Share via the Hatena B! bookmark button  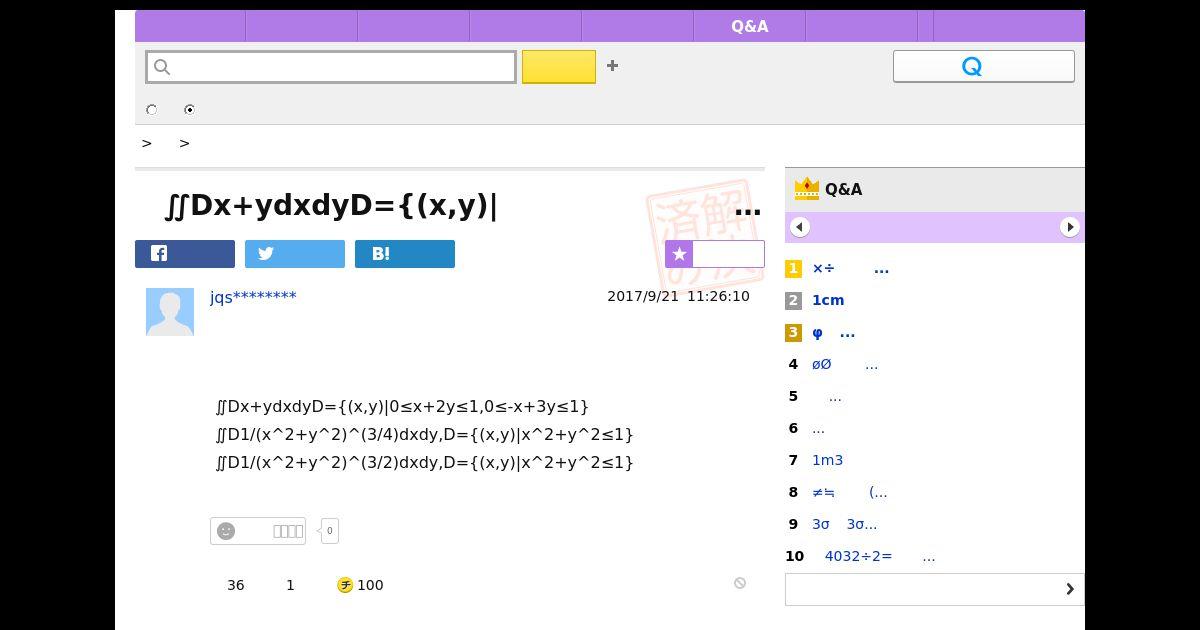(405, 254)
